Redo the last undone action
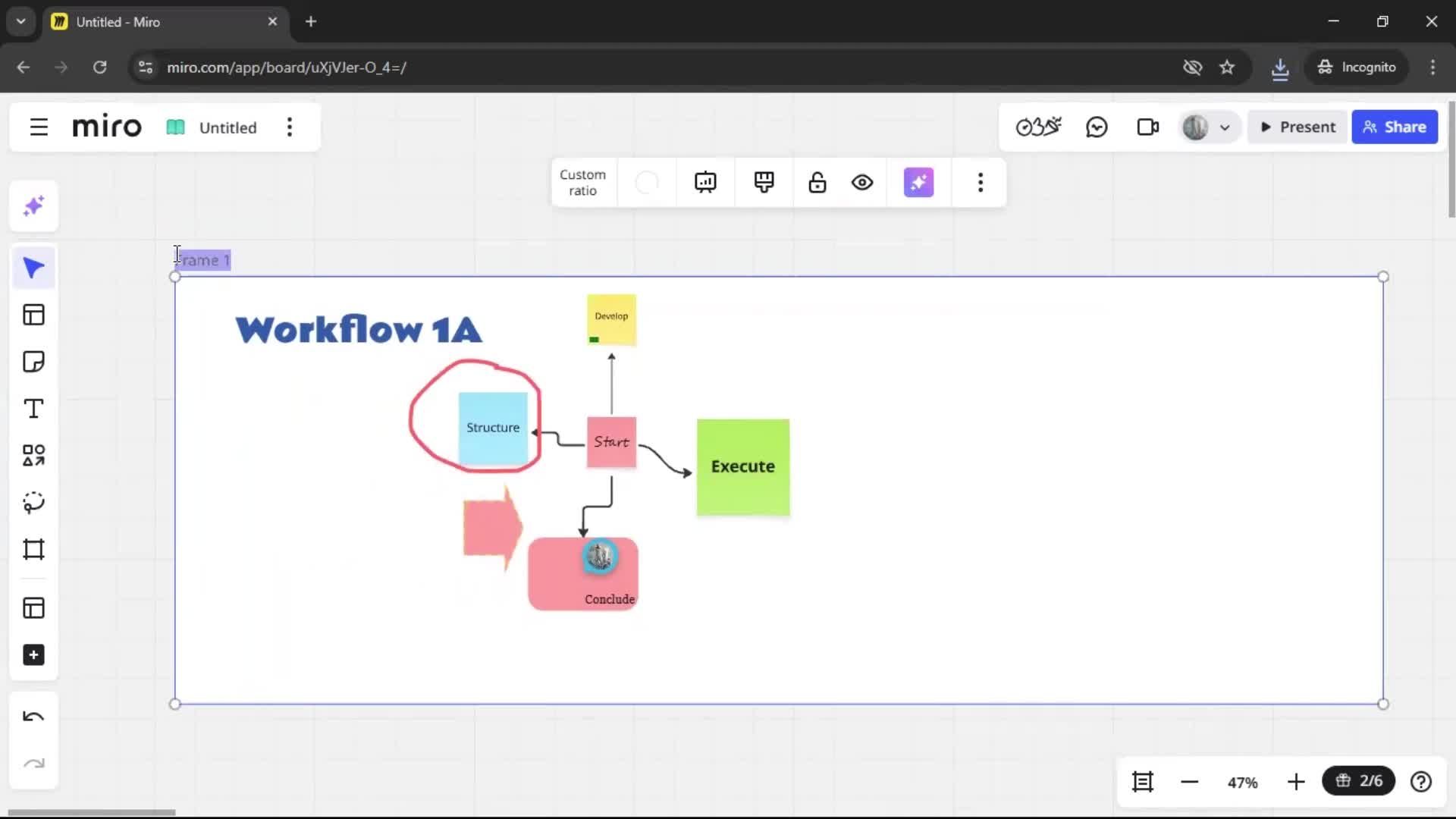Screen dimensions: 1456x819 [33, 764]
